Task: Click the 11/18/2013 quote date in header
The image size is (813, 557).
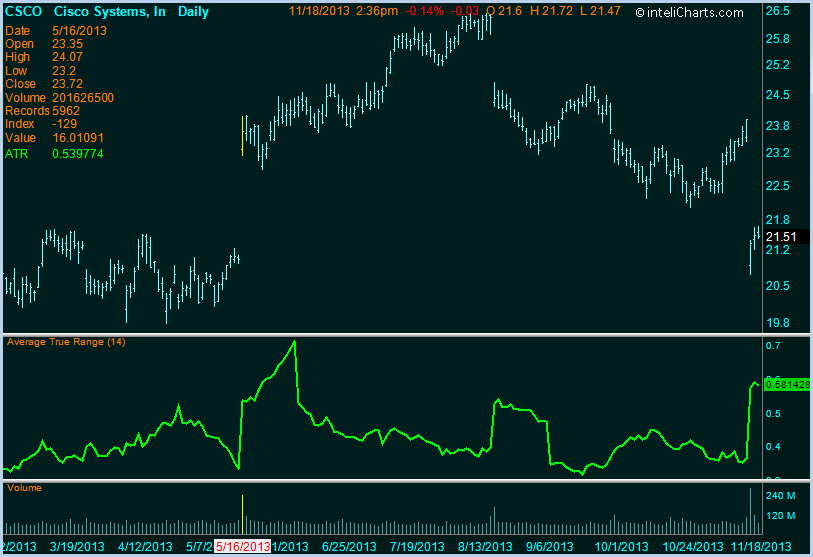Action: click(319, 11)
